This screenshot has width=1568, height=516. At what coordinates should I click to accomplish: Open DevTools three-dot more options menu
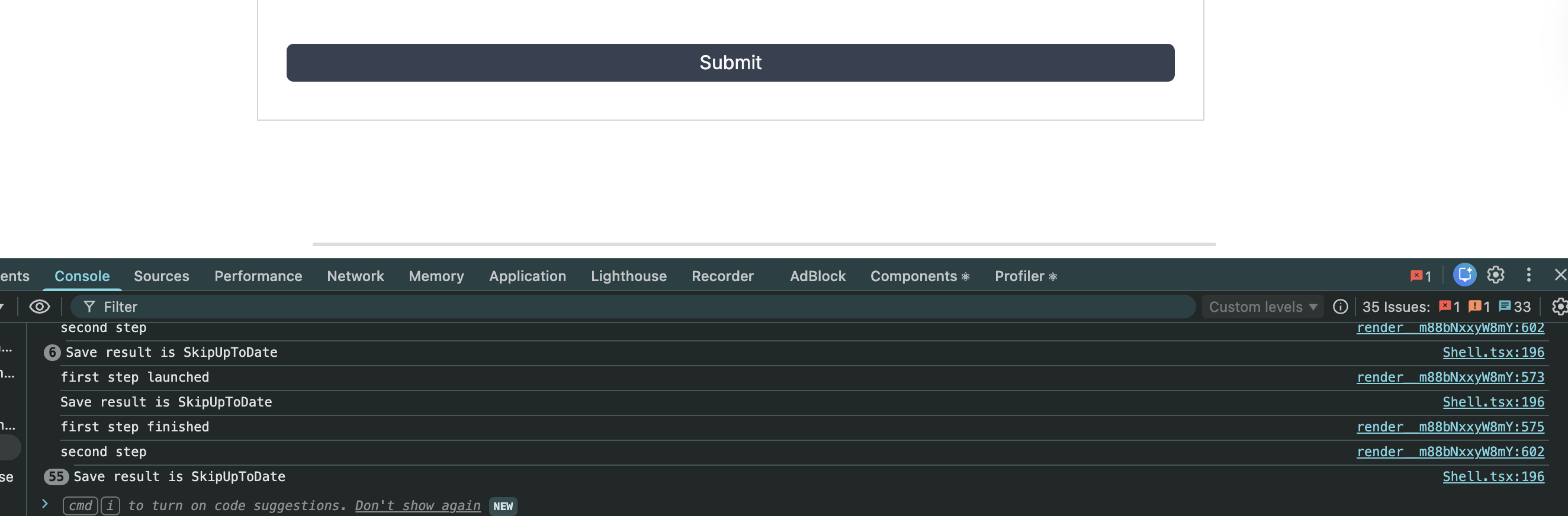(1528, 275)
